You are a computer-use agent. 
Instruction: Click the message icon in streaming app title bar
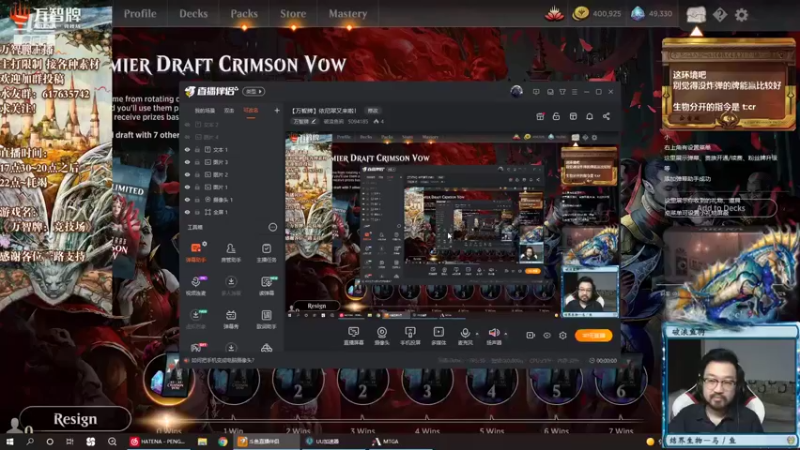[536, 92]
